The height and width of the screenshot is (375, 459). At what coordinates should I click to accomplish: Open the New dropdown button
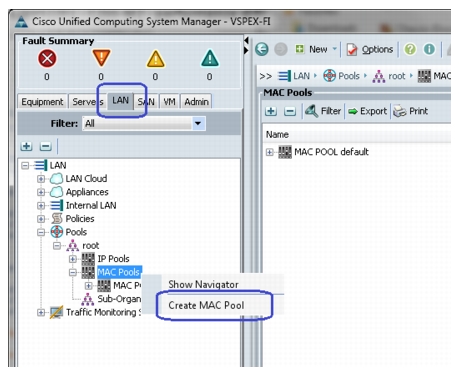[316, 49]
